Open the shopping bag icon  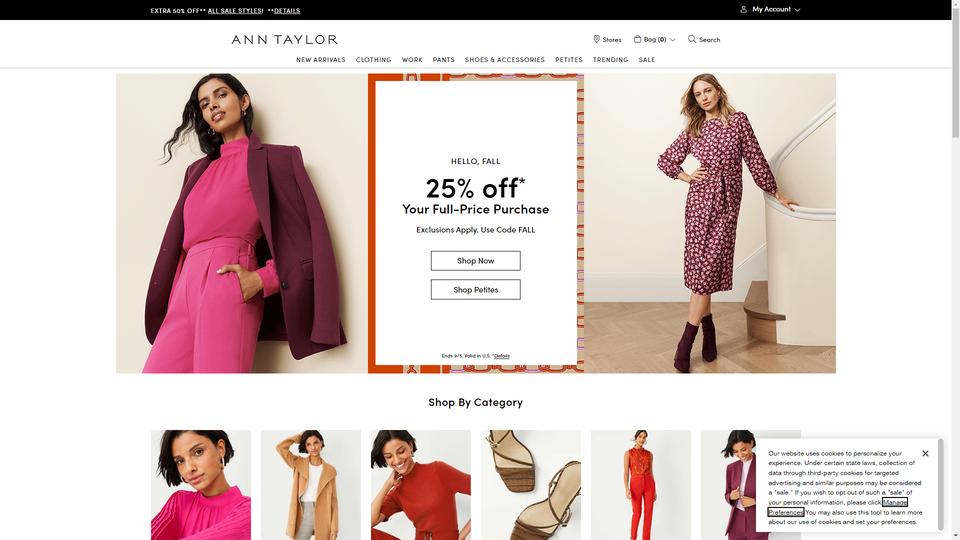pyautogui.click(x=637, y=39)
